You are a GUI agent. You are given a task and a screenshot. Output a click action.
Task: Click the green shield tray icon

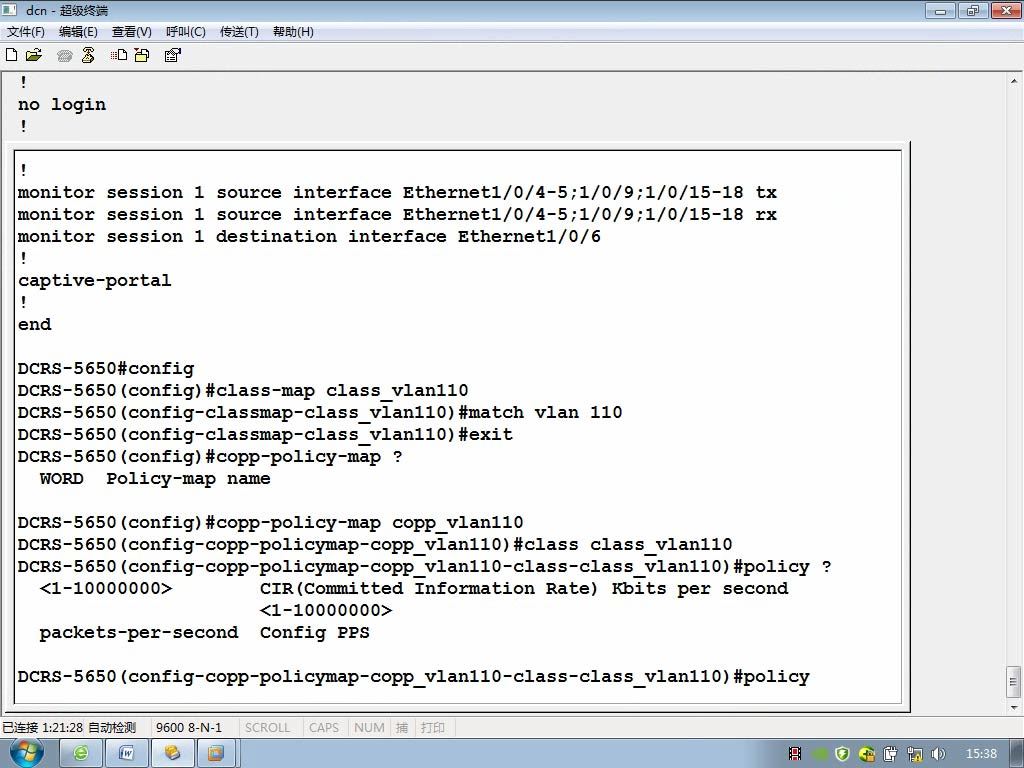(x=842, y=754)
